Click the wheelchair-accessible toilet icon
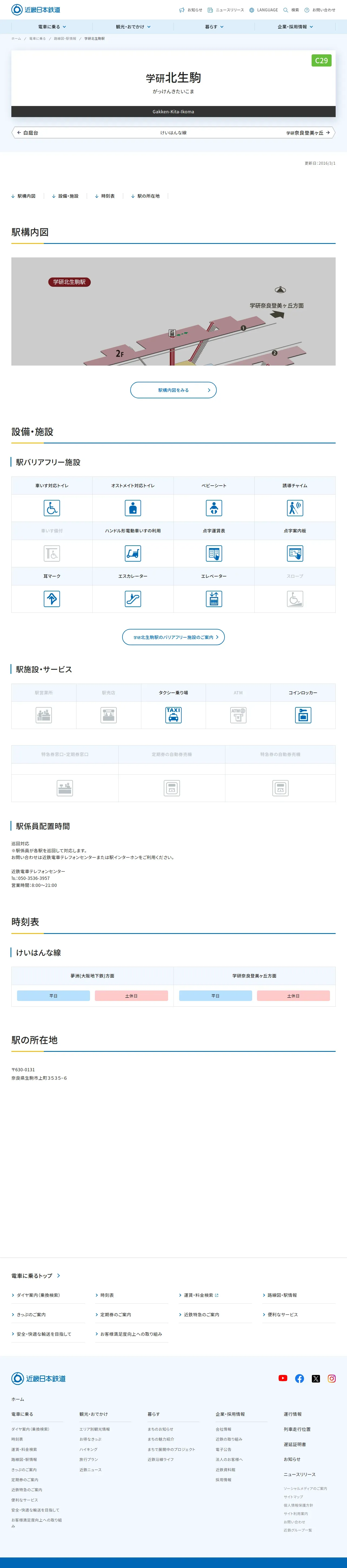The image size is (347, 1568). (52, 508)
